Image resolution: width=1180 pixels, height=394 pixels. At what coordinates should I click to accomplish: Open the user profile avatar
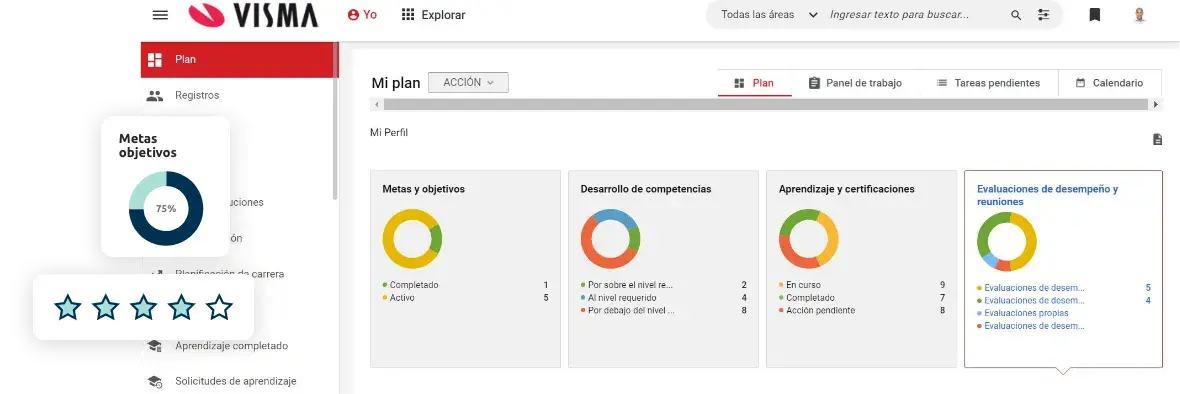click(1139, 14)
